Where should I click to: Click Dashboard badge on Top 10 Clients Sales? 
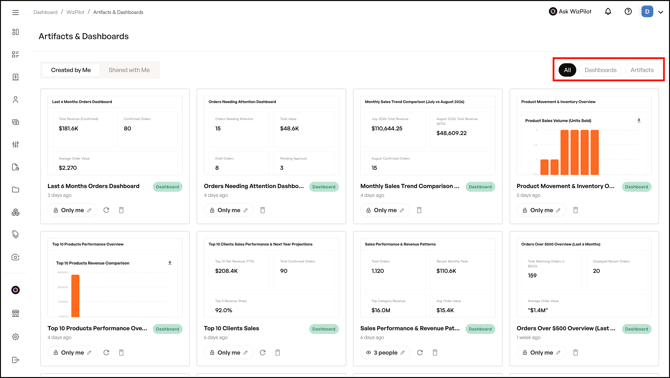click(324, 329)
